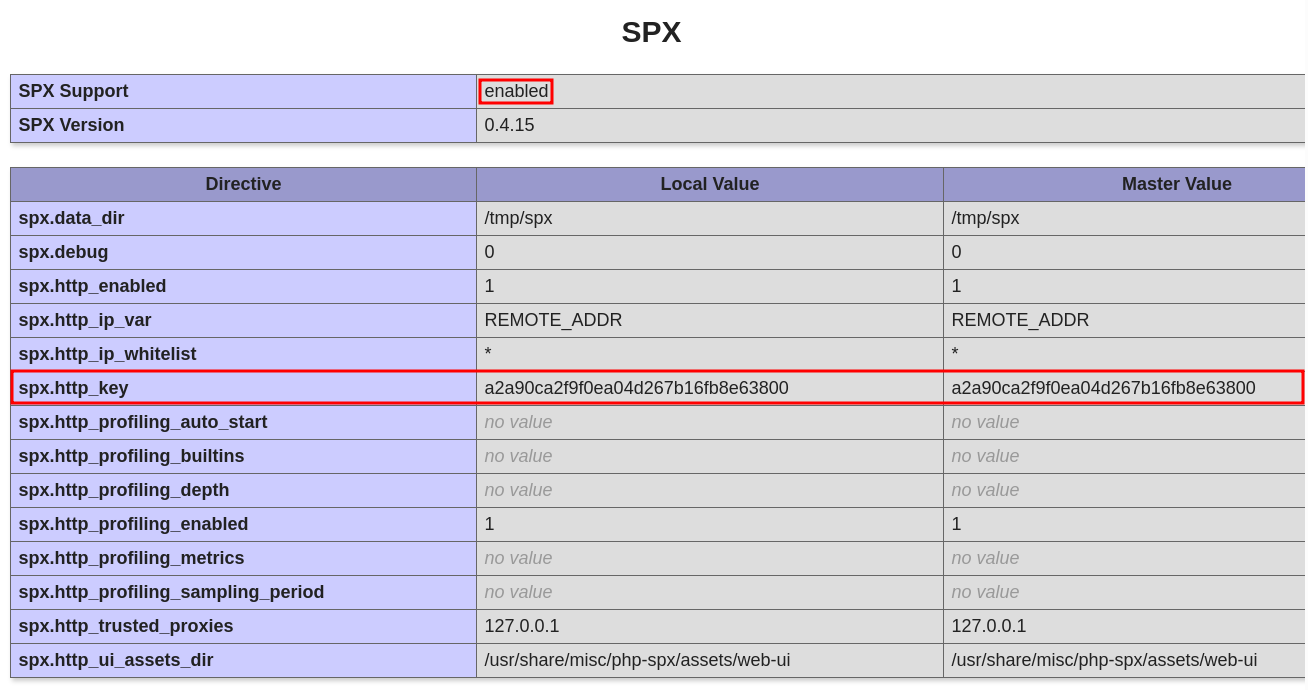Click master 'no value' of spx.http_profiling_metrics
The image size is (1308, 690).
pyautogui.click(x=985, y=558)
